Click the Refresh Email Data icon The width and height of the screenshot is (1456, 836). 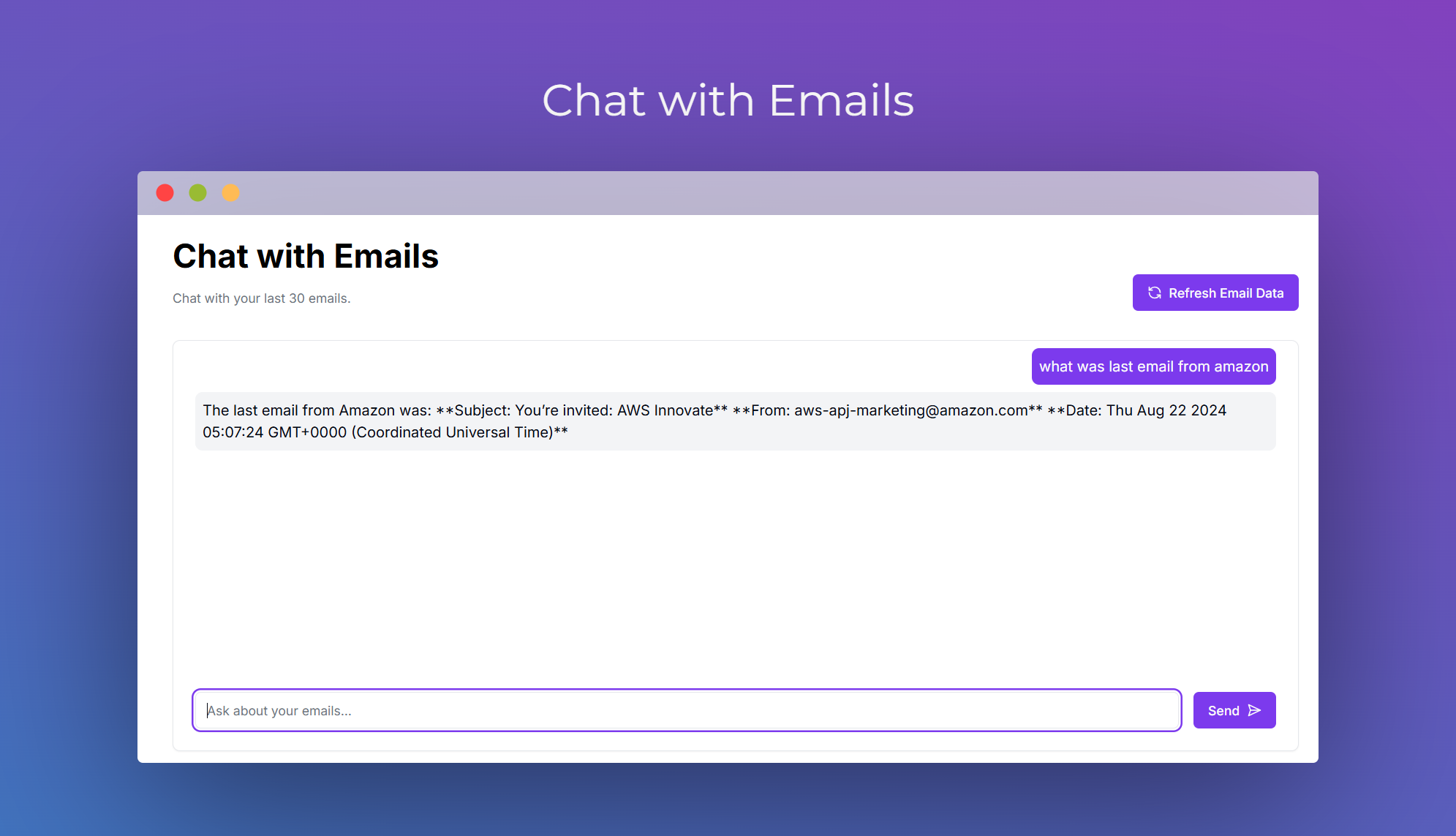coord(1155,292)
